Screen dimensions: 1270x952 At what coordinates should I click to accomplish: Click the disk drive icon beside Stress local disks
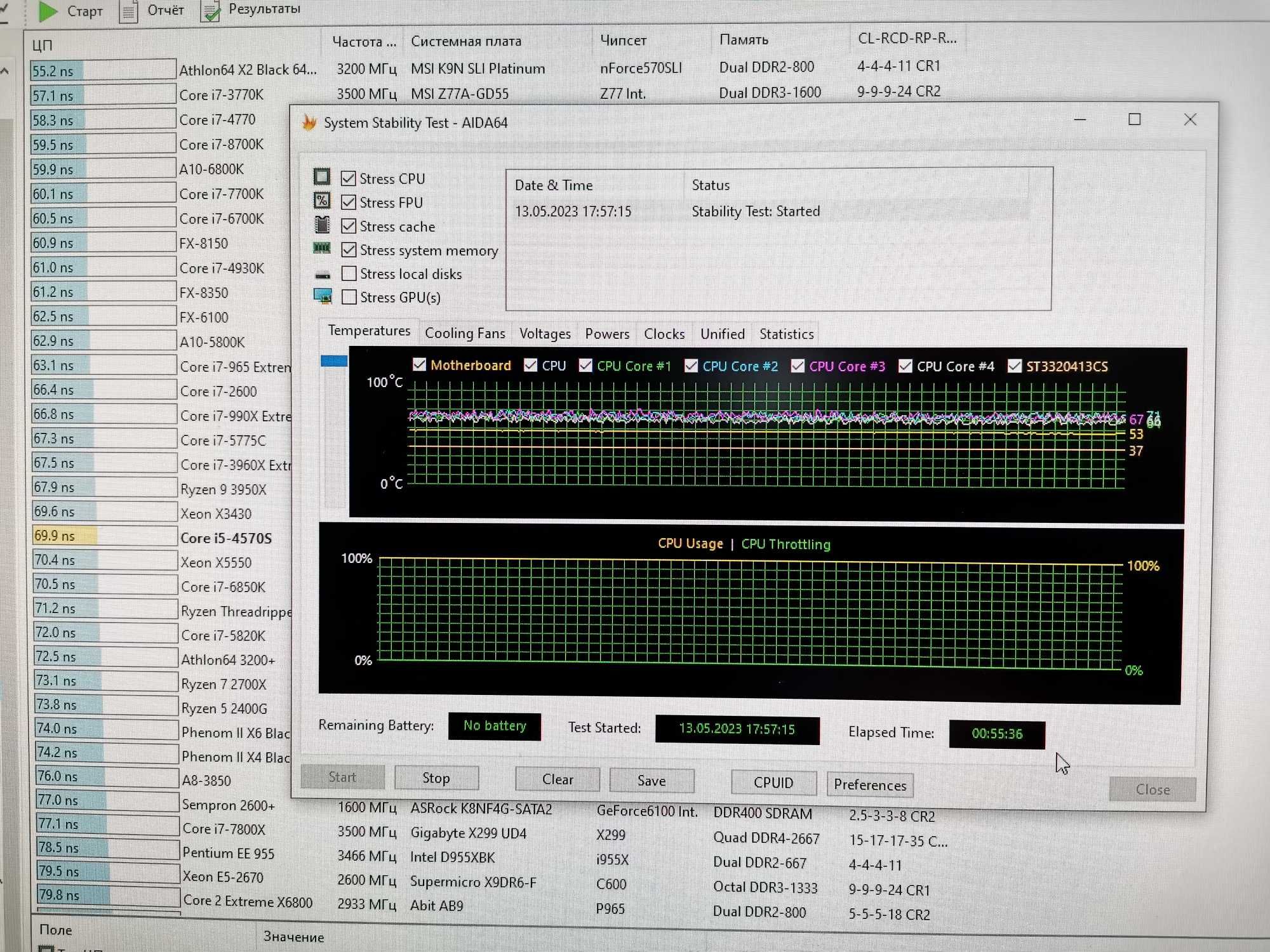click(x=323, y=275)
